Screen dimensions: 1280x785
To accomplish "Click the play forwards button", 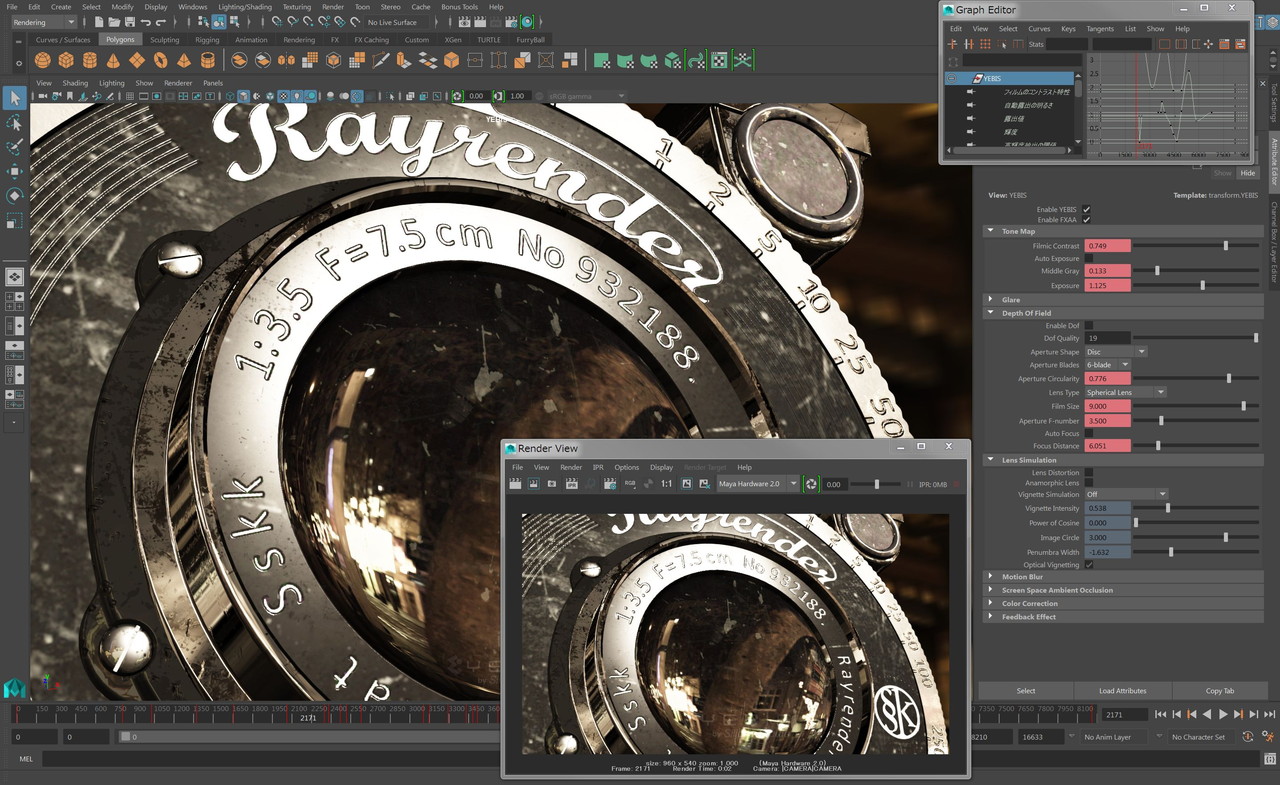I will tap(1223, 714).
